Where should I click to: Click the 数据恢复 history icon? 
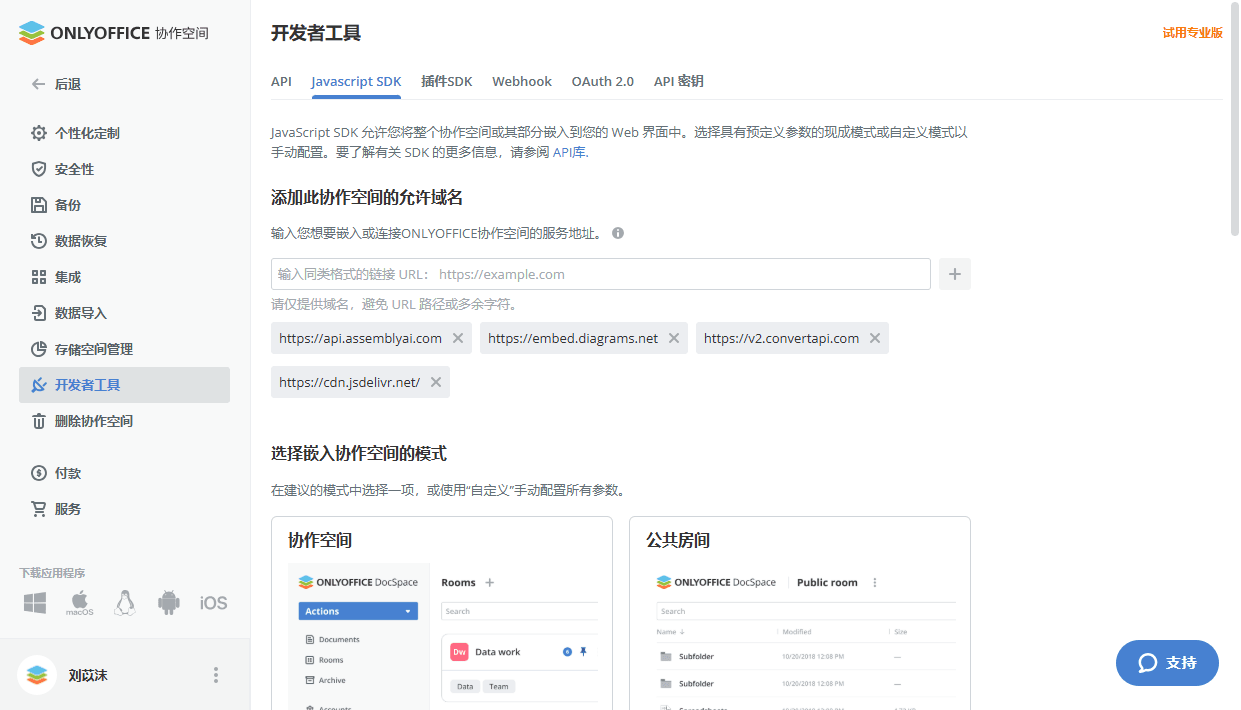[39, 241]
